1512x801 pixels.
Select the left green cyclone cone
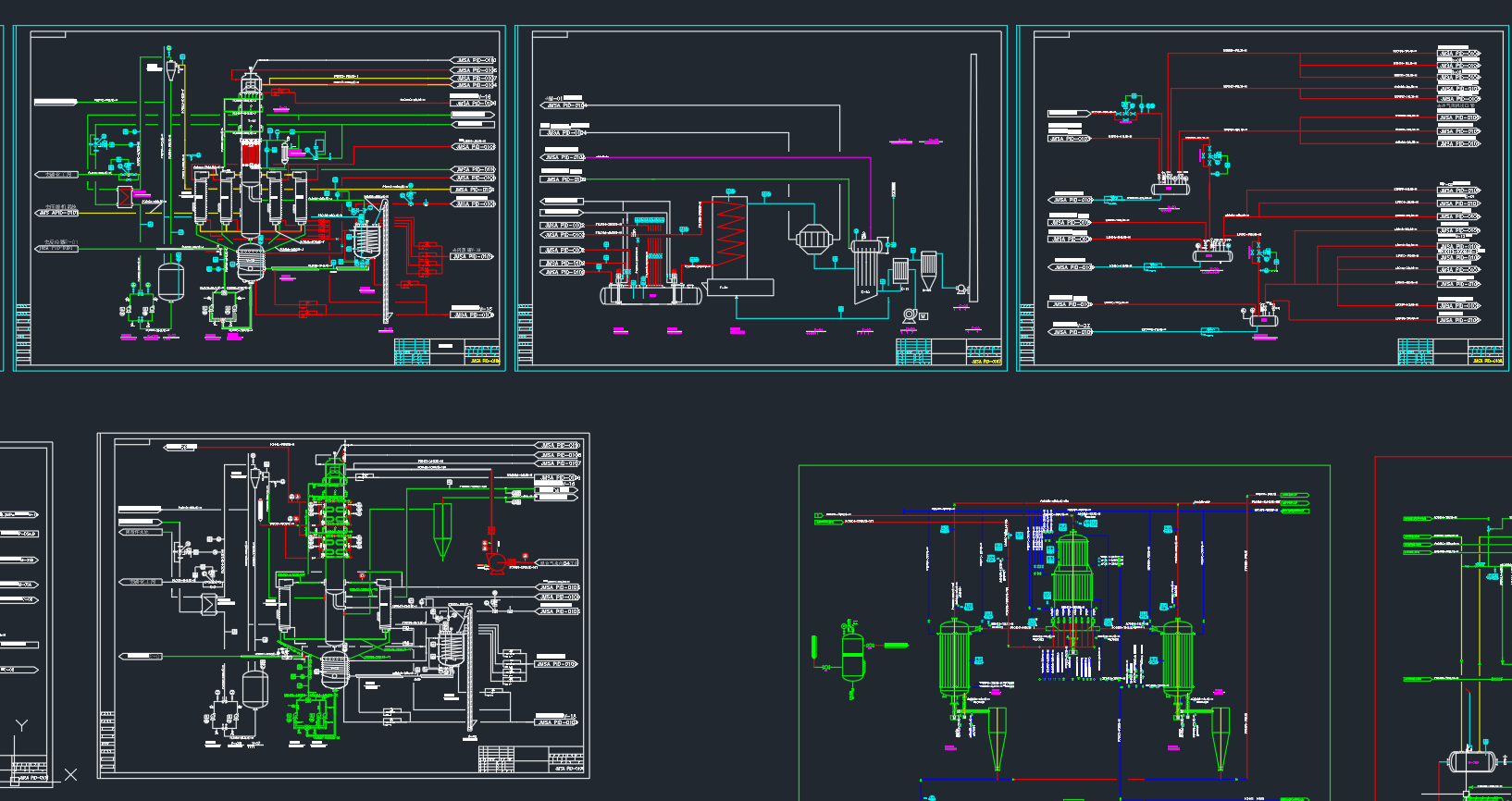997,741
